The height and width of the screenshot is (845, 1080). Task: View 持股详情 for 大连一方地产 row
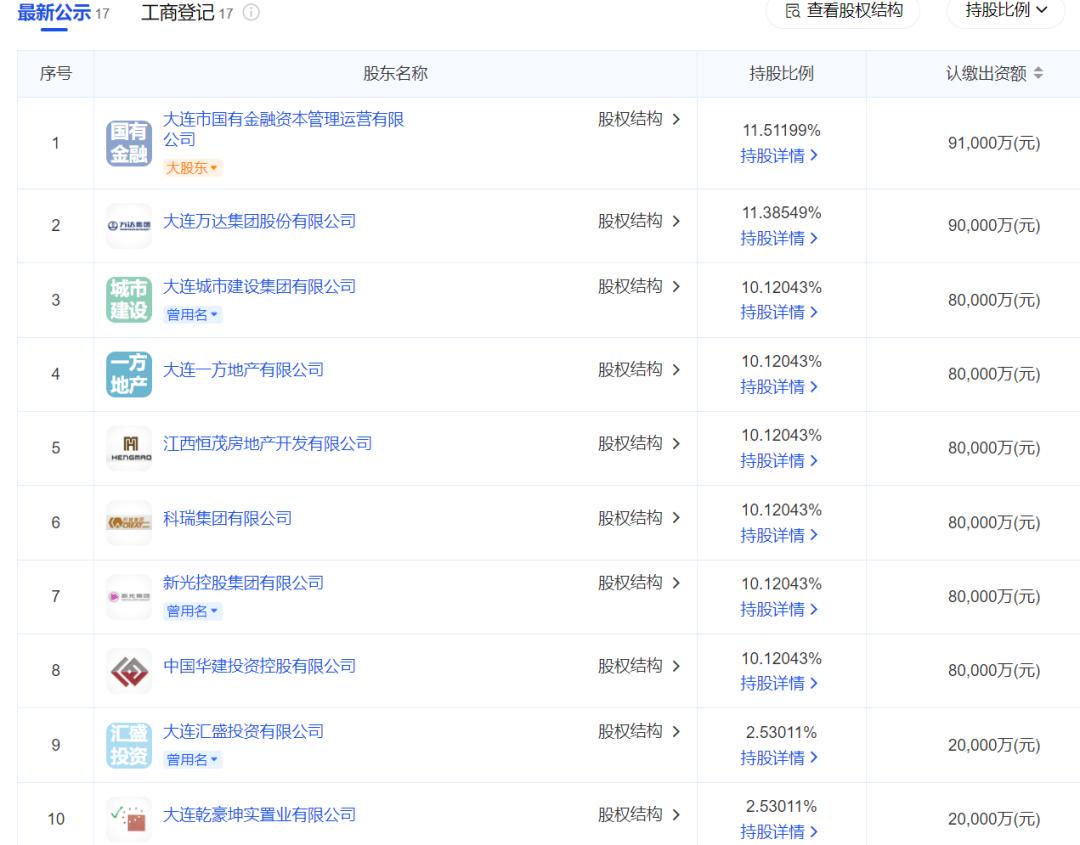coord(779,387)
